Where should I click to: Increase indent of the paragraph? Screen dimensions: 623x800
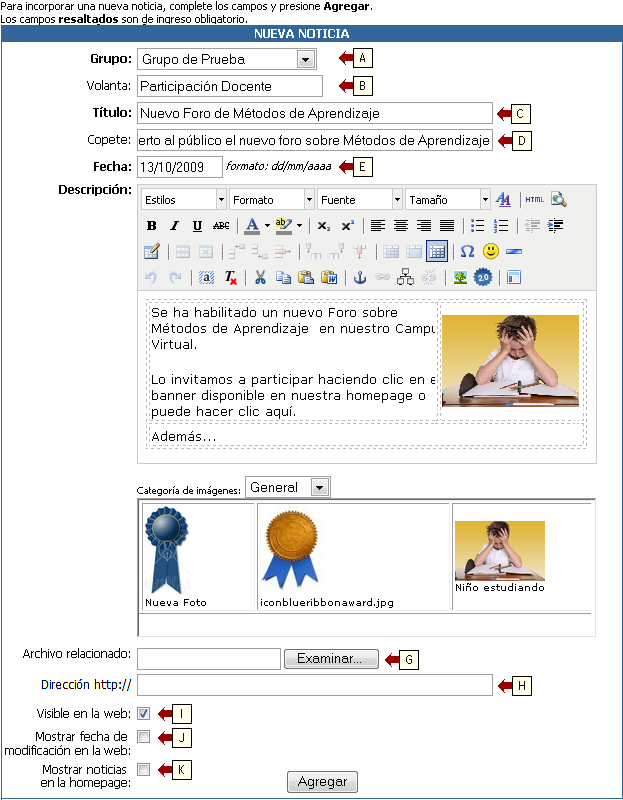[555, 226]
